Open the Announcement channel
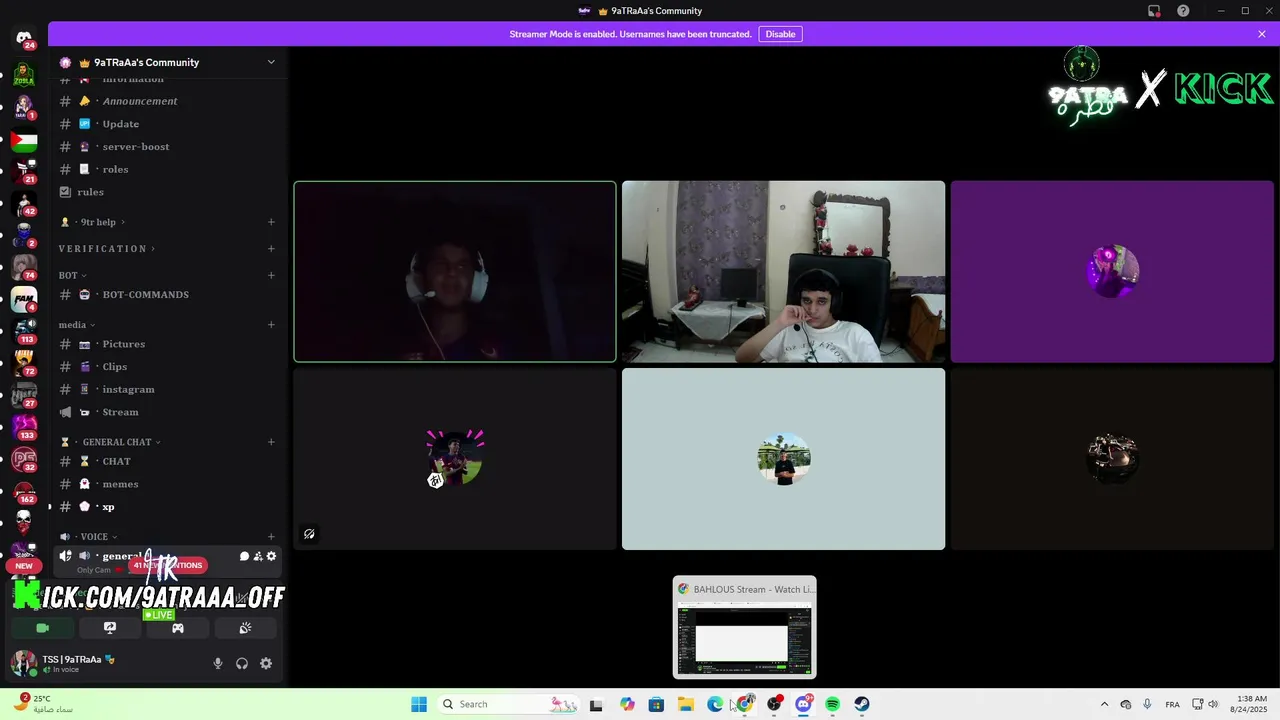 (x=167, y=101)
